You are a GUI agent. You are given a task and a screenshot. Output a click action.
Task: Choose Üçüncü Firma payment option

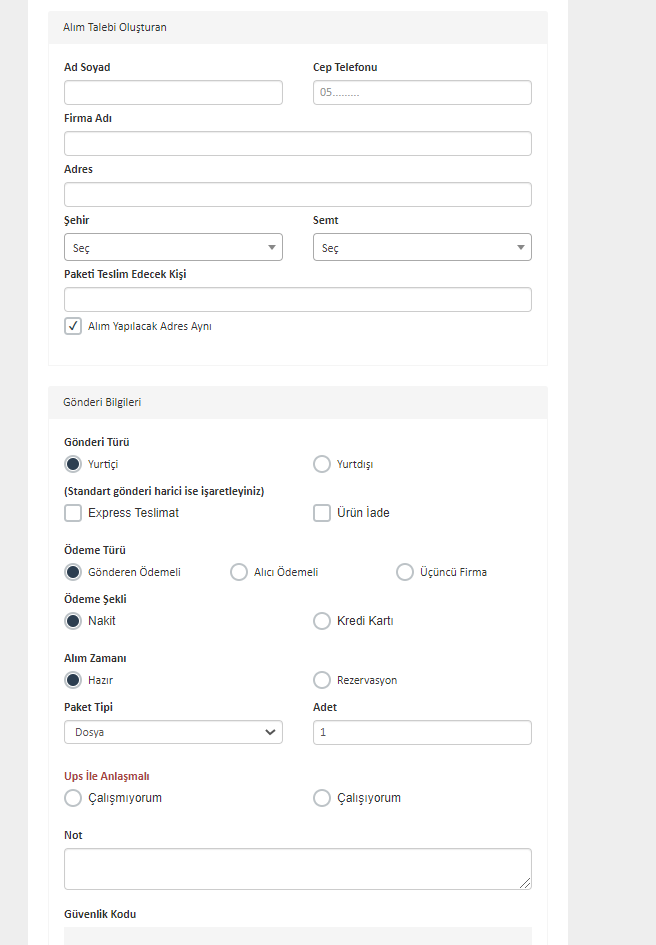(405, 572)
